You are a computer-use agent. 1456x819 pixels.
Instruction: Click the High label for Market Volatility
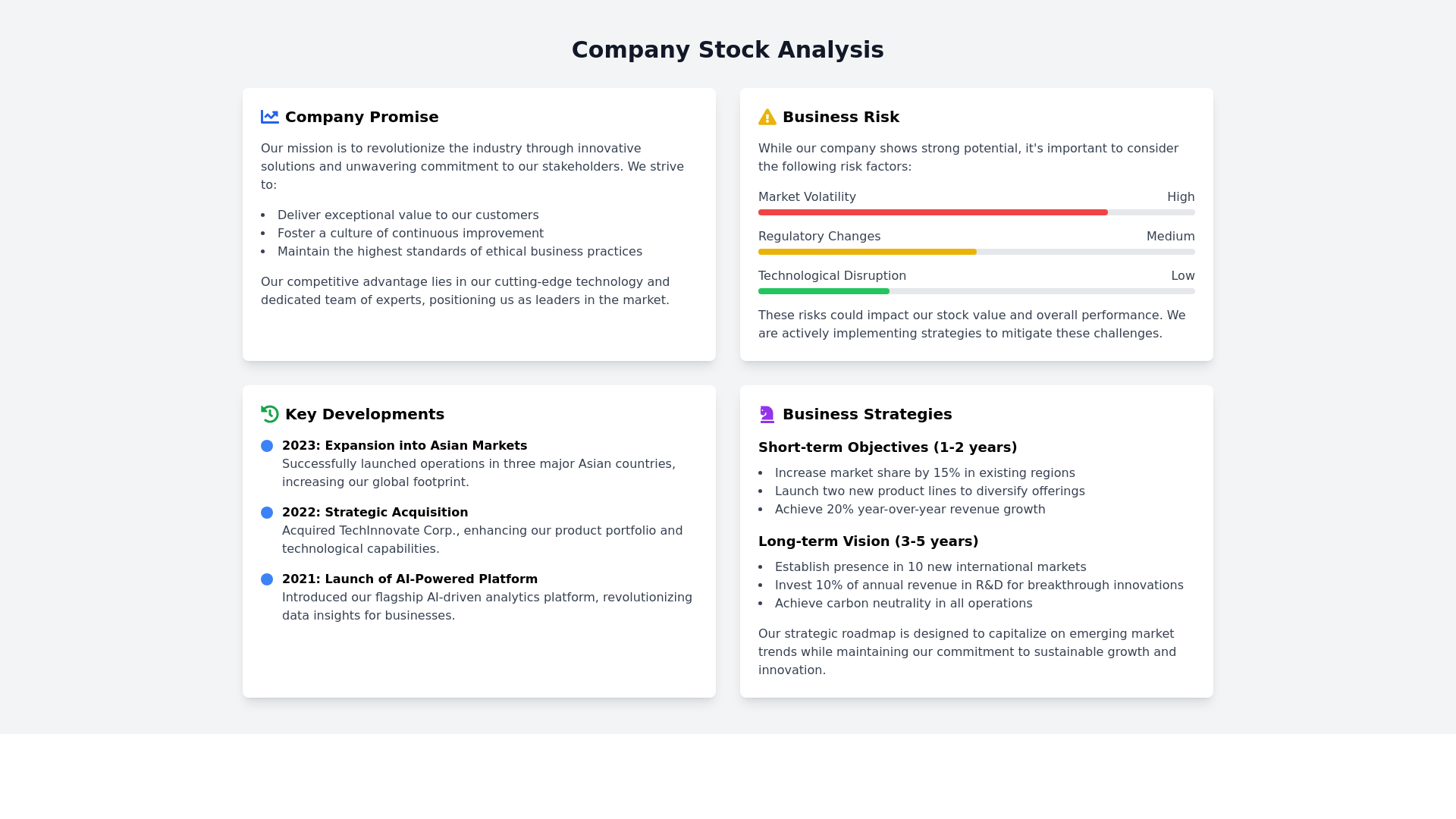(1180, 197)
